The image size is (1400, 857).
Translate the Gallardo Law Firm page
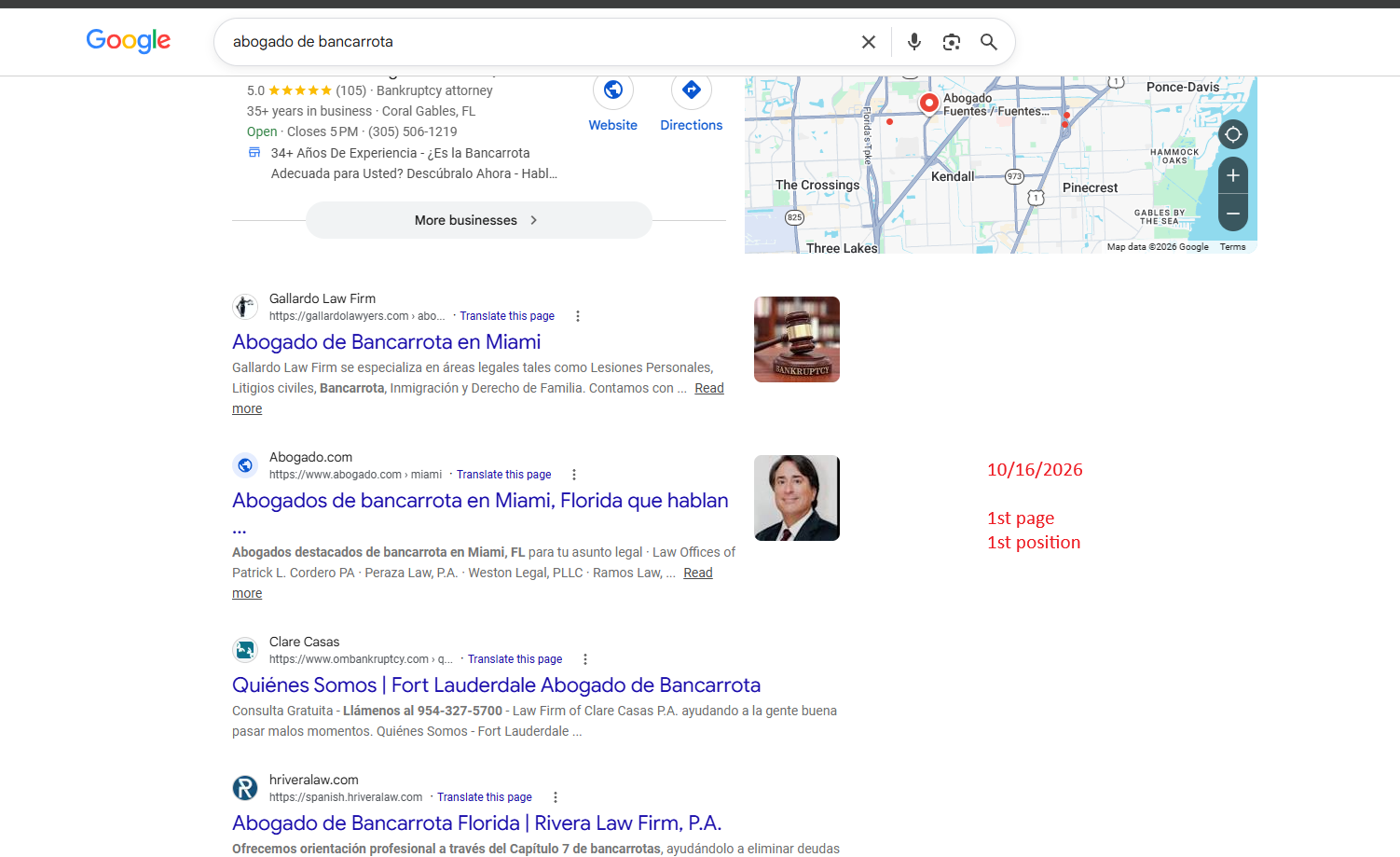(x=507, y=316)
